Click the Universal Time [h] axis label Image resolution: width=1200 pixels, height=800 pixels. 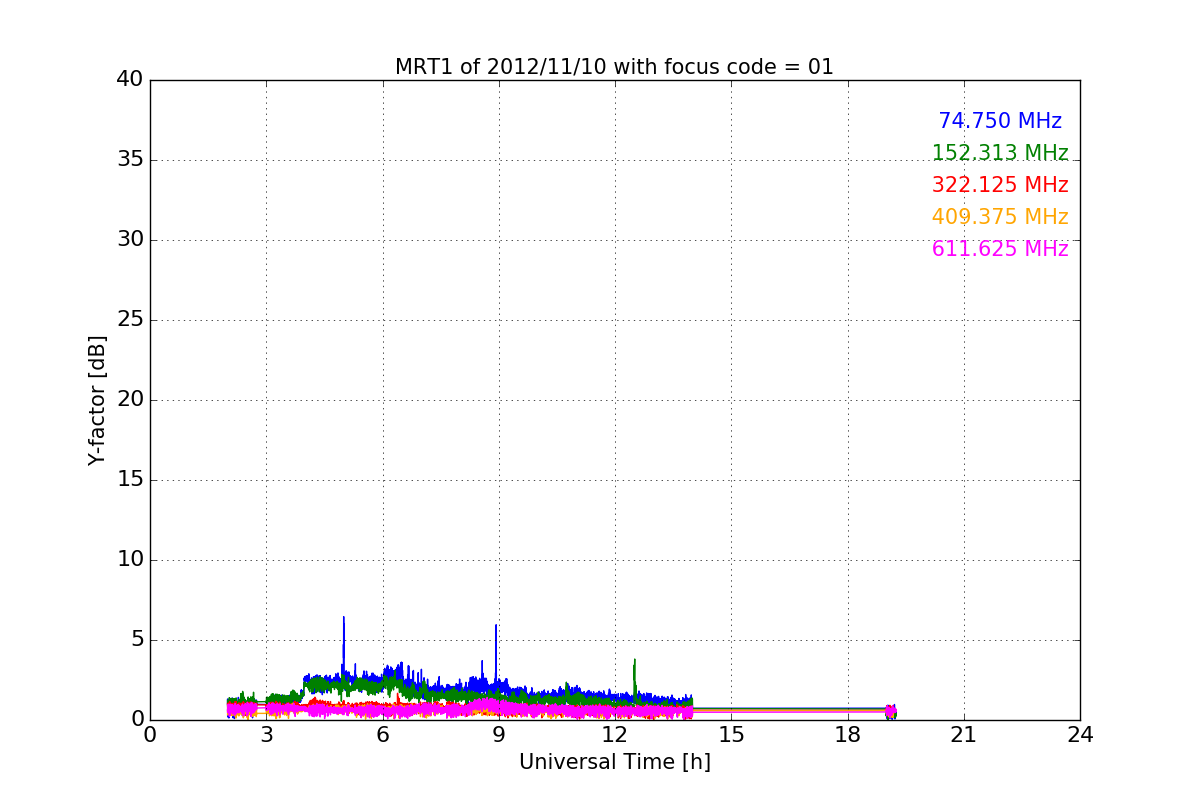pos(615,762)
